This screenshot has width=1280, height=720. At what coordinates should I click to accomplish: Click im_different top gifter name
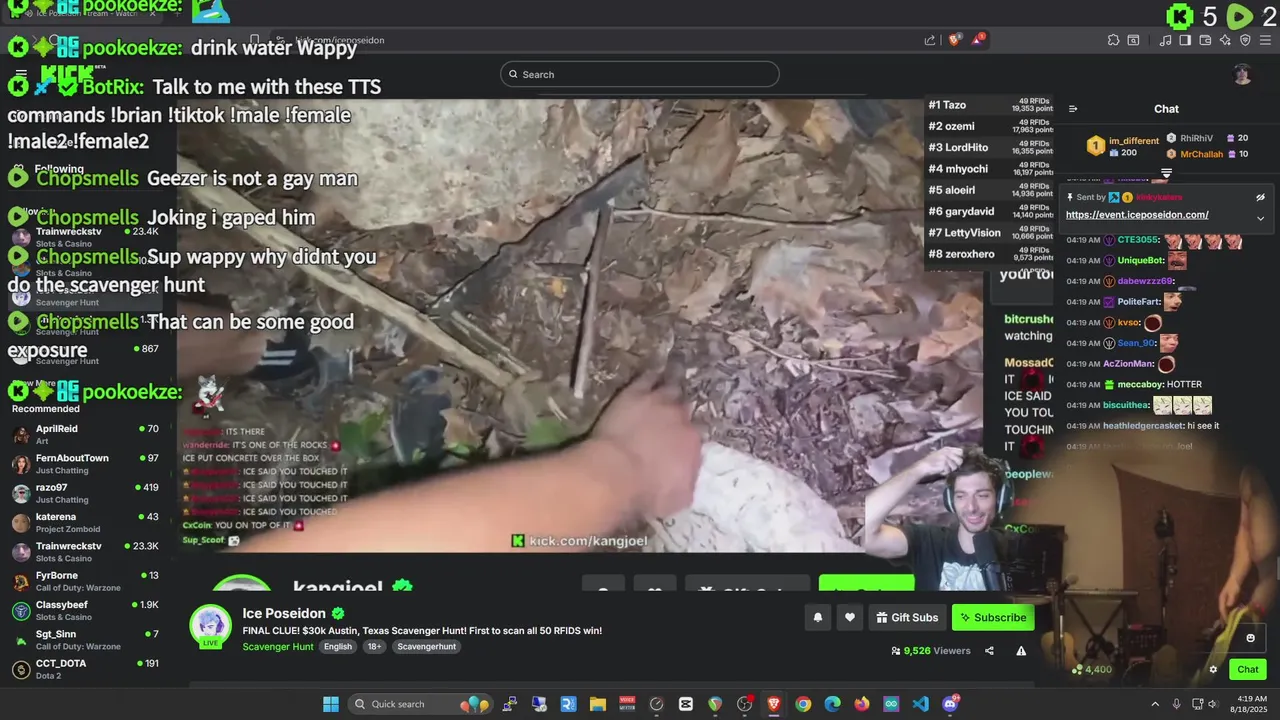pyautogui.click(x=1134, y=141)
